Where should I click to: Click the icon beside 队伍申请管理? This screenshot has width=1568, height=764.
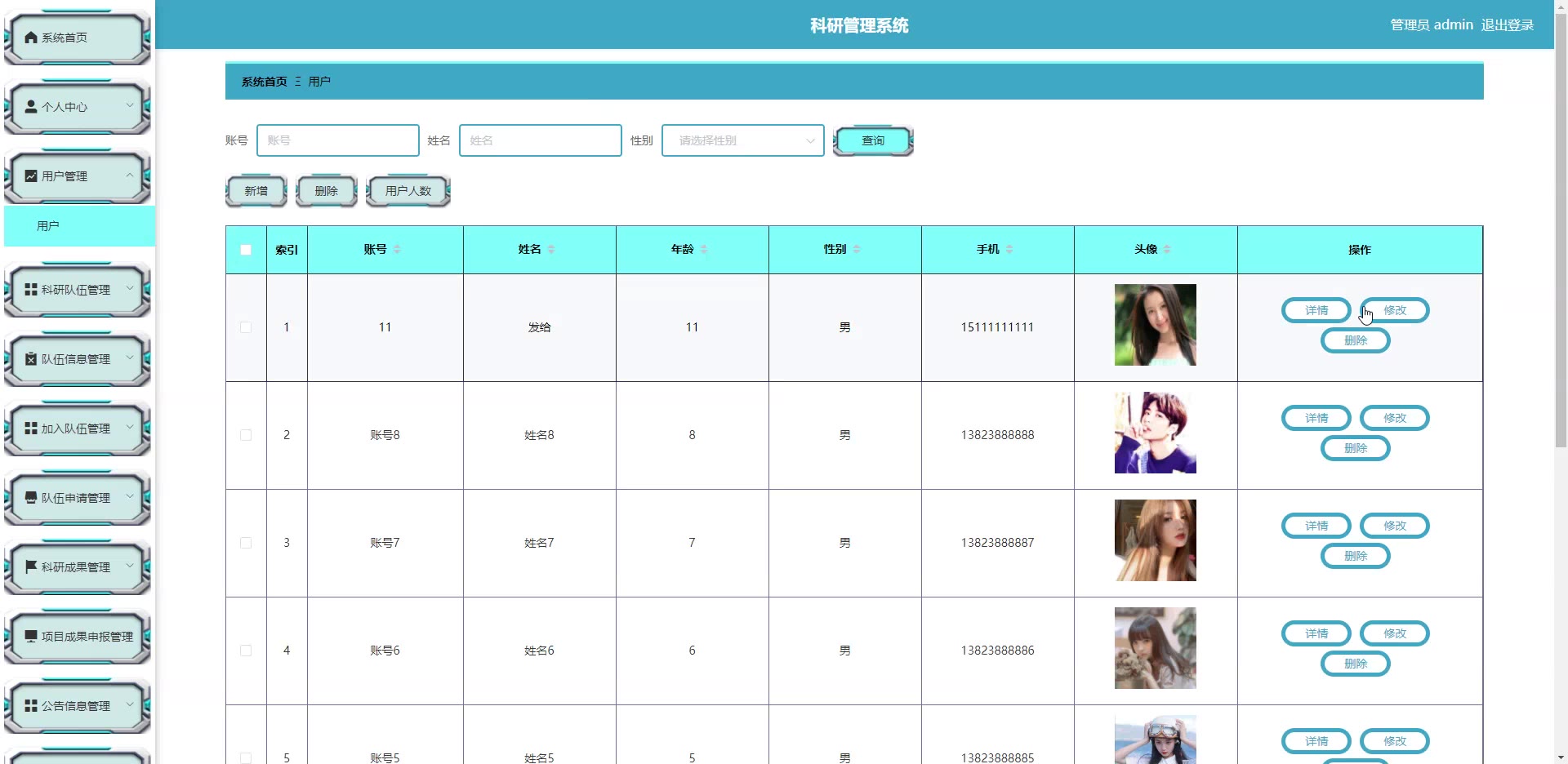[31, 498]
